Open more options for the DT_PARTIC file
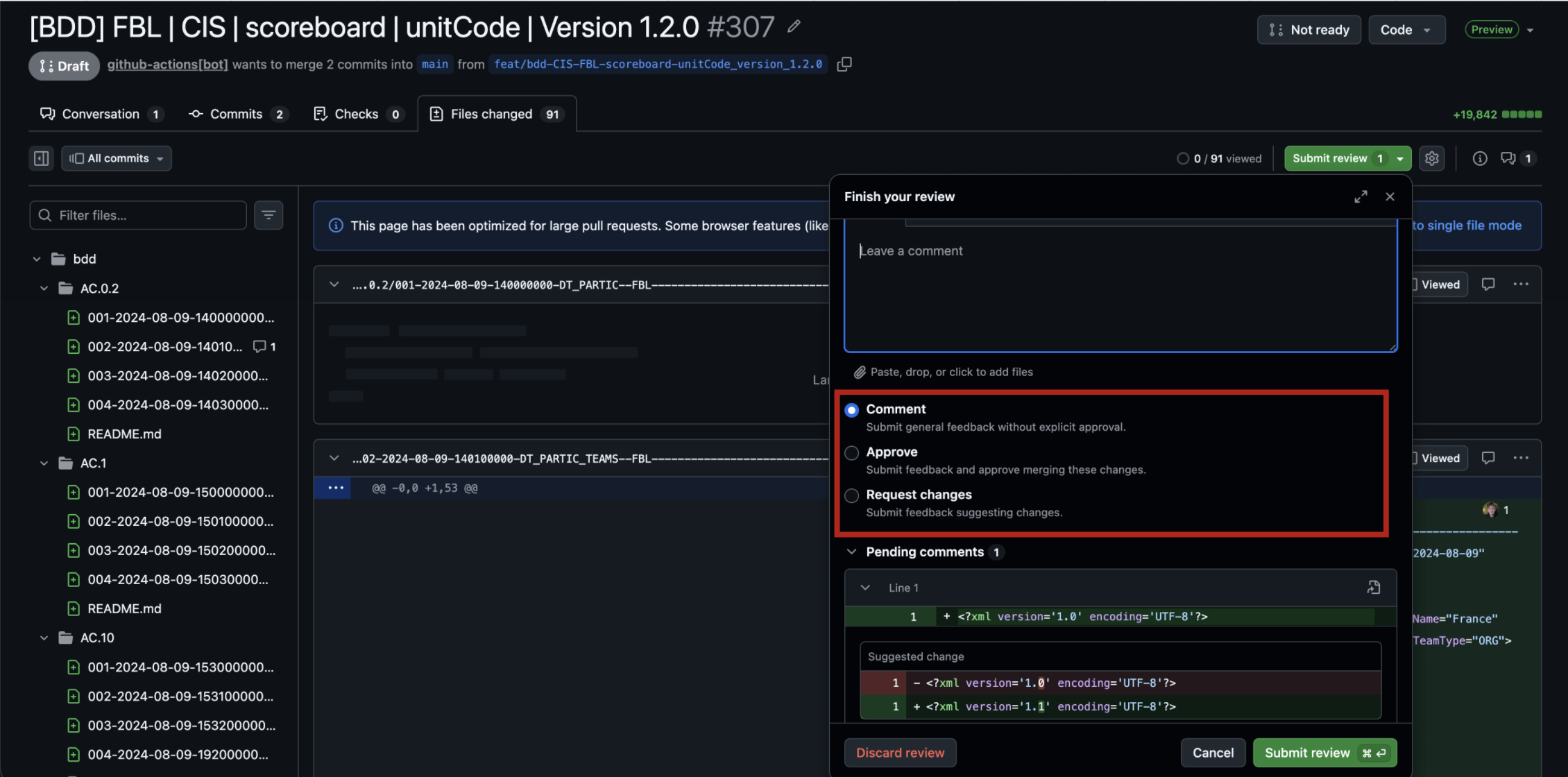 (1521, 284)
